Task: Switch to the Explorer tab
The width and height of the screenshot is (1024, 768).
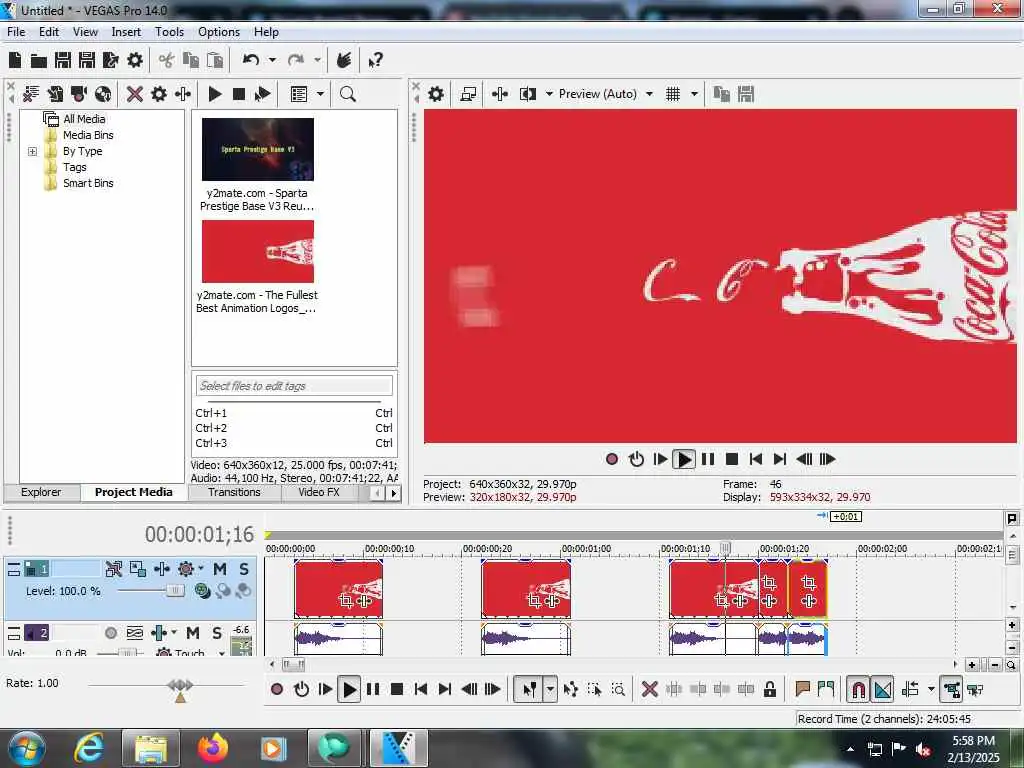Action: click(x=41, y=492)
